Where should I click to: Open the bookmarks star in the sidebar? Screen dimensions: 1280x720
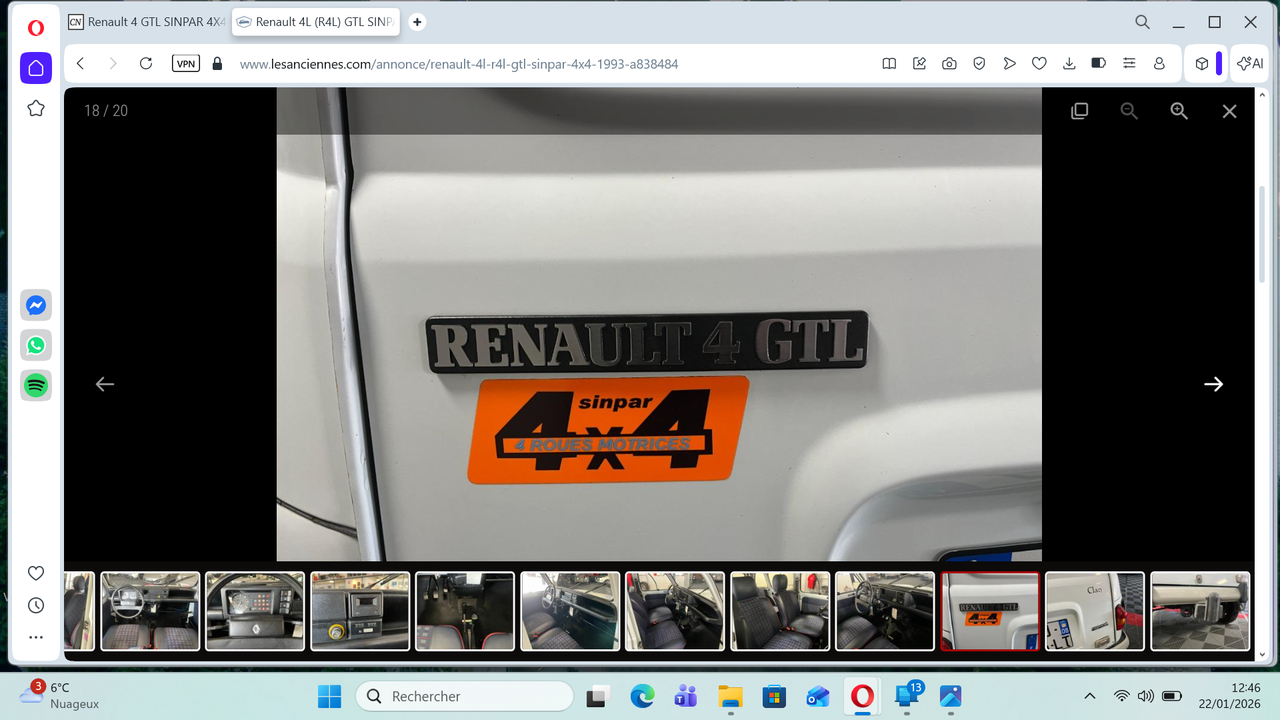click(x=36, y=108)
